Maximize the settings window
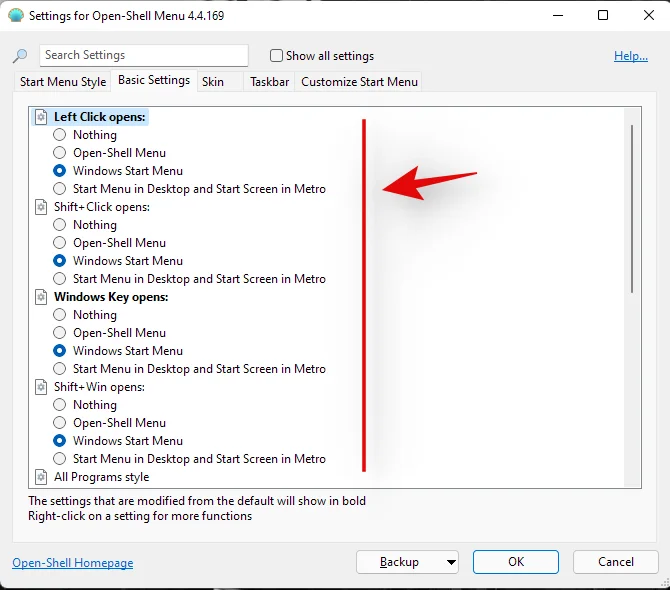The height and width of the screenshot is (590, 670). pos(603,15)
